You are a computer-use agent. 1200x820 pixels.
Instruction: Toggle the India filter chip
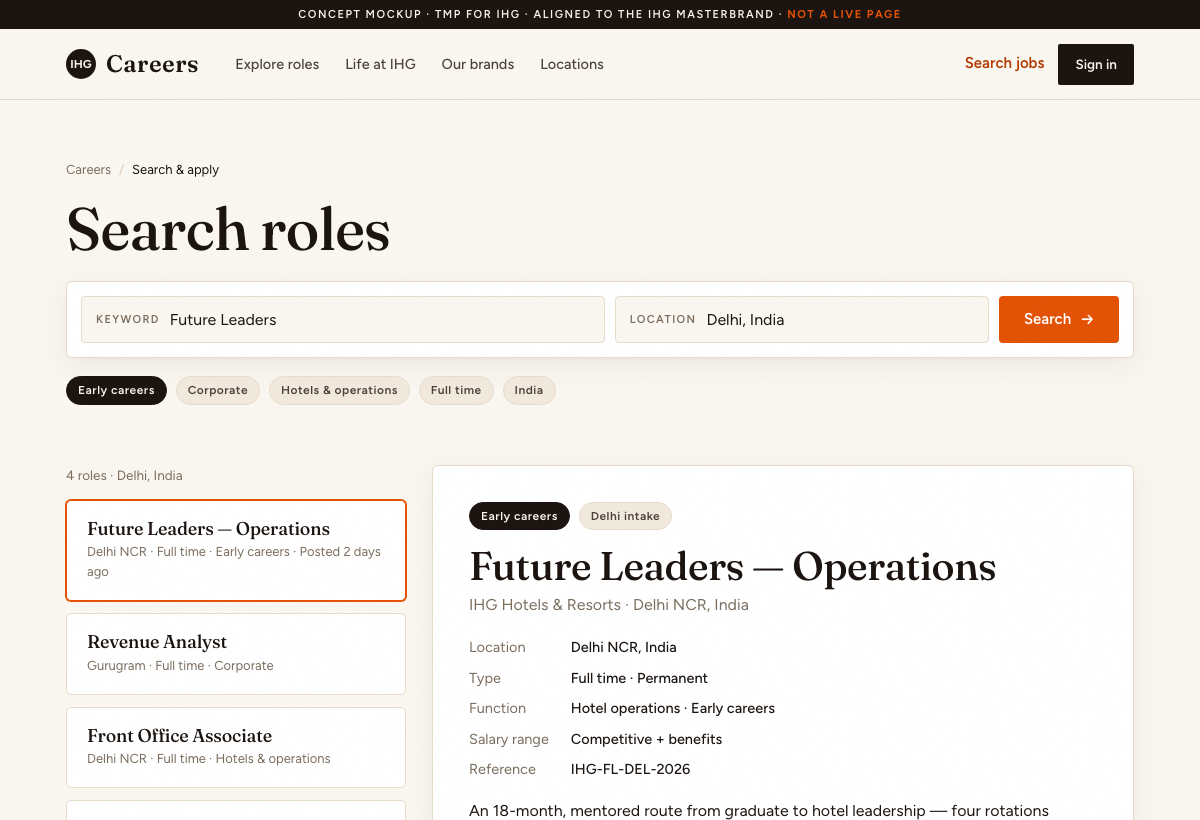click(x=529, y=390)
